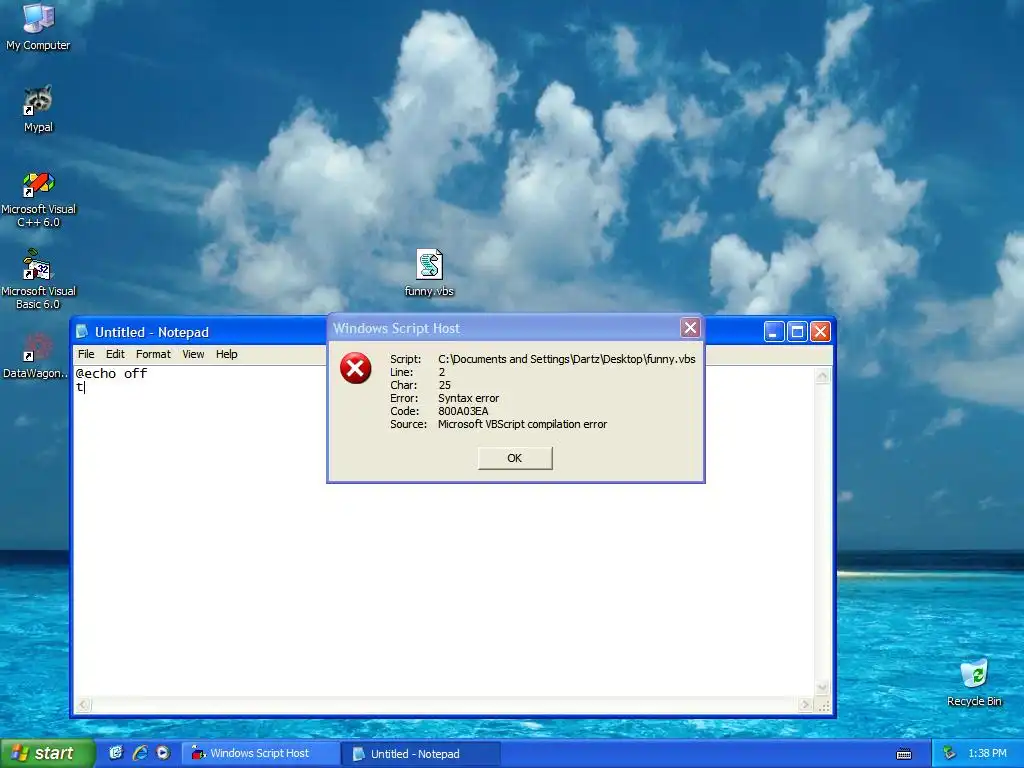Screen dimensions: 1024x768
Task: Open Notepad View menu
Action: 193,354
